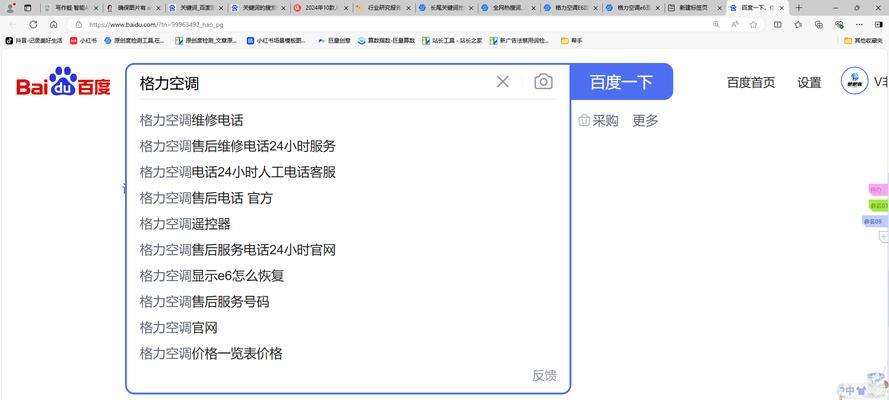Expand the 帮手 bookmarks folder
Image resolution: width=889 pixels, height=400 pixels.
point(572,41)
